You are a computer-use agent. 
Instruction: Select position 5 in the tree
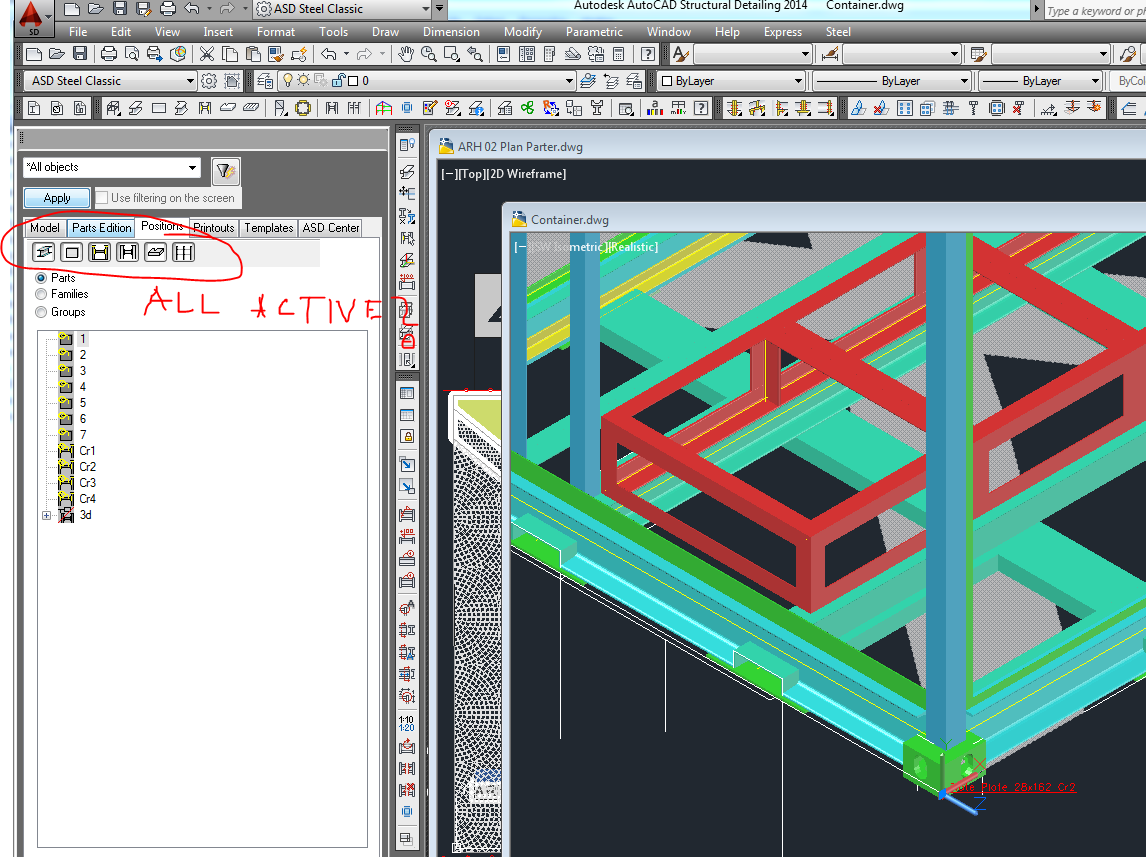pos(83,403)
